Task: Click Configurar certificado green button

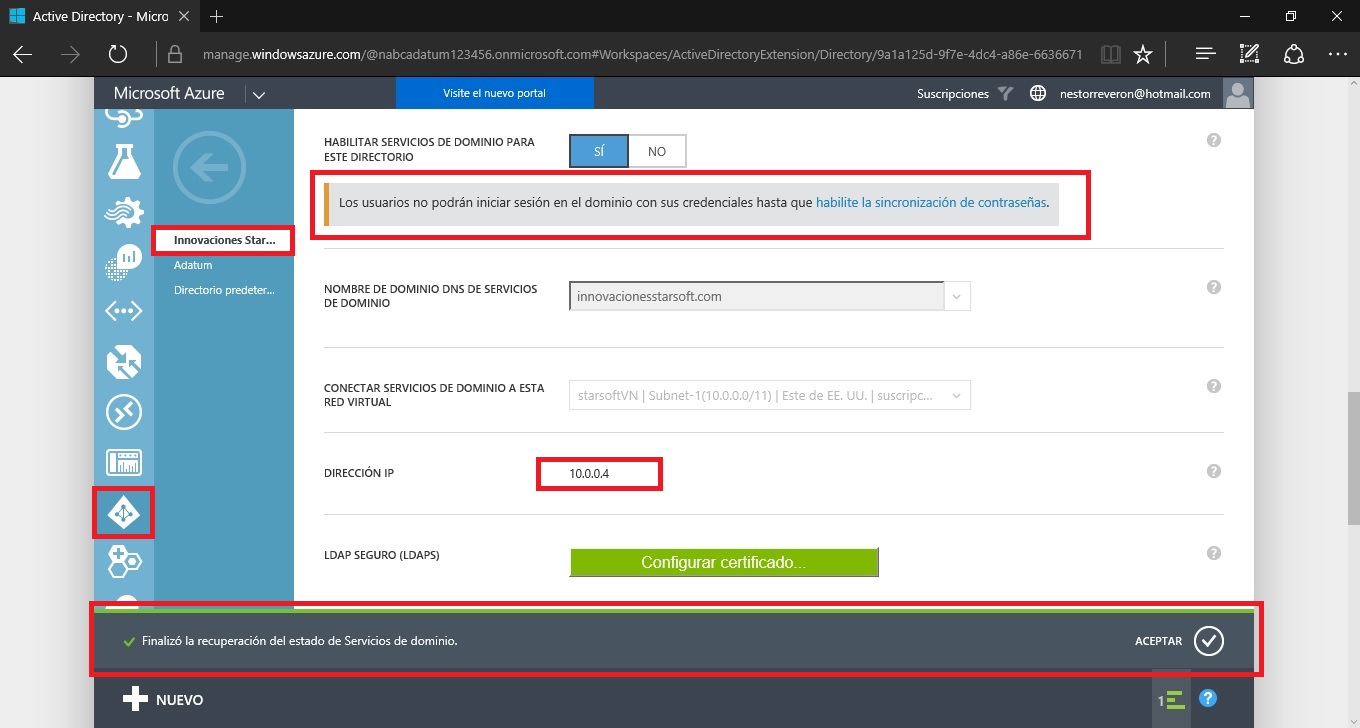Action: [x=723, y=562]
